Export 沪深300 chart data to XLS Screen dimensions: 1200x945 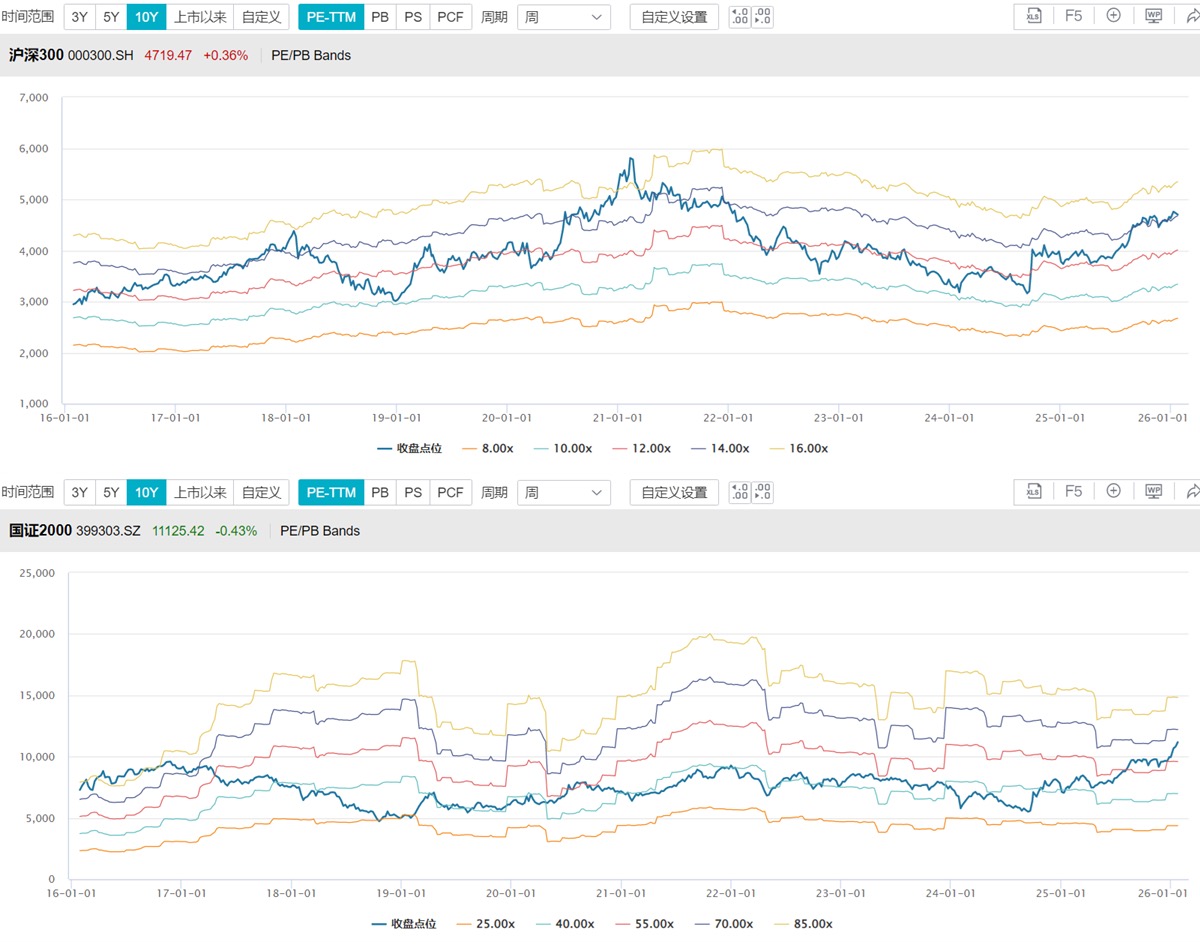tap(1033, 17)
